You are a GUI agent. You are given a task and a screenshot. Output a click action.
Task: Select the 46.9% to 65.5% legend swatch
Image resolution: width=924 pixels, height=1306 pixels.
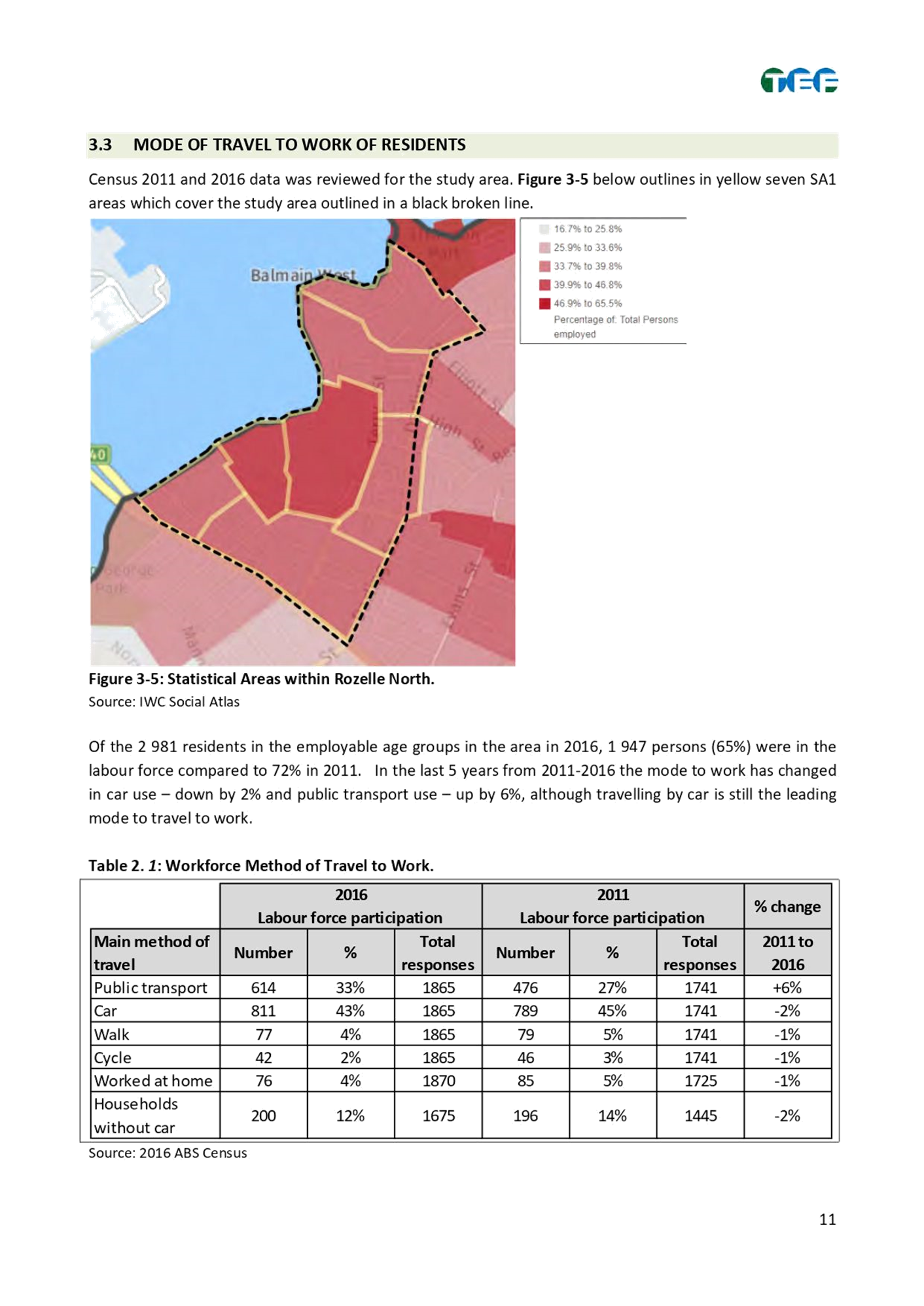(544, 303)
